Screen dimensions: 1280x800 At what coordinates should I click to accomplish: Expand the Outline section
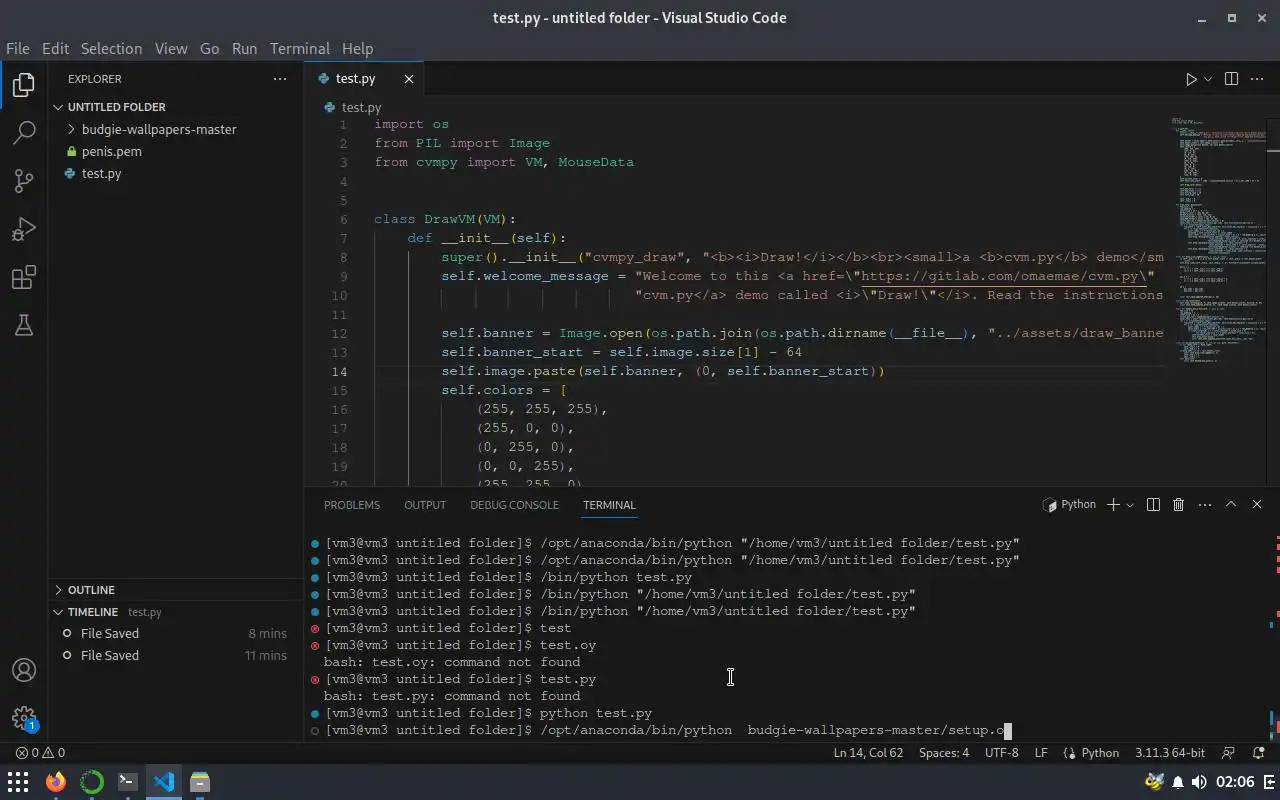[92, 590]
